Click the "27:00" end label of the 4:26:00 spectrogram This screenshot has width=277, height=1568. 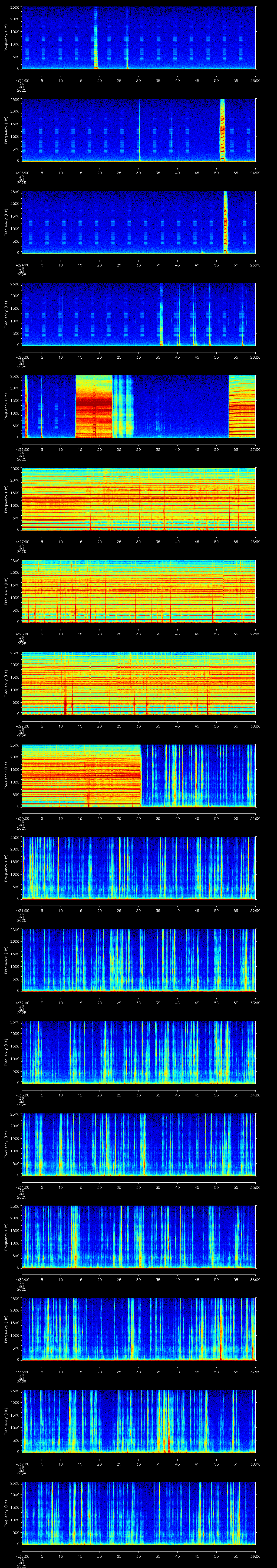click(256, 449)
